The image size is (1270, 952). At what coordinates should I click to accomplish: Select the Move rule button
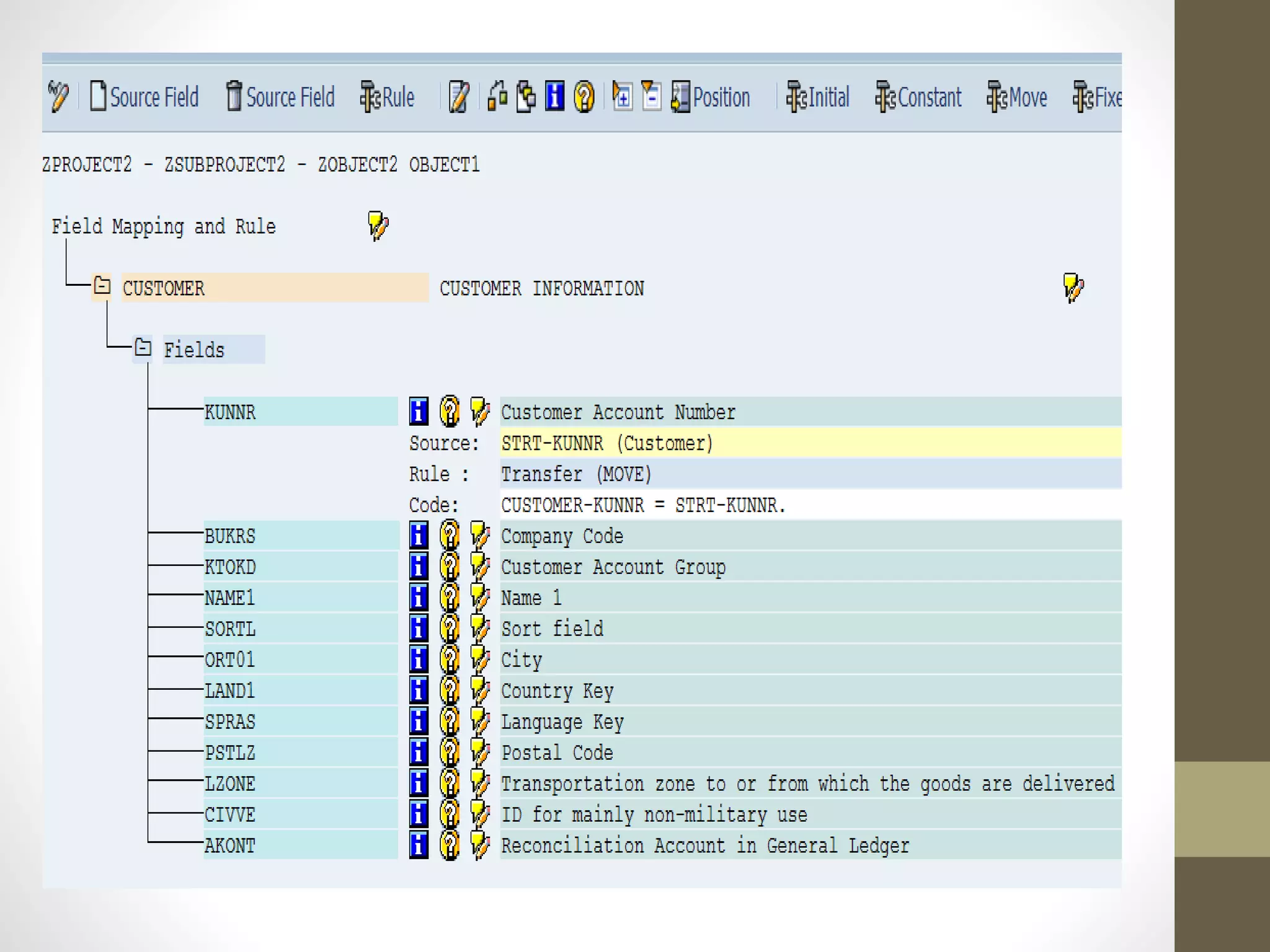click(1017, 97)
